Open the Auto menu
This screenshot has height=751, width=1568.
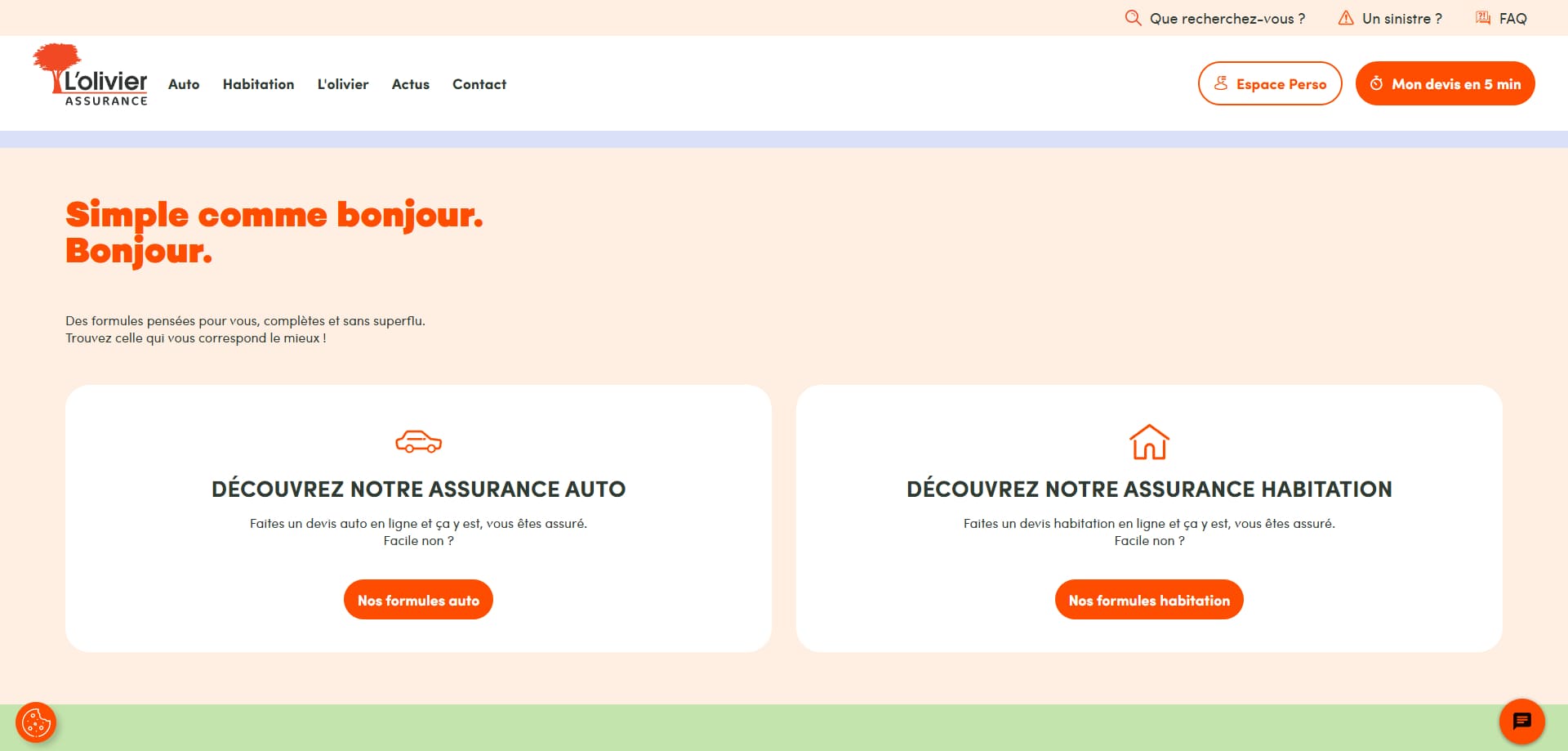tap(184, 84)
